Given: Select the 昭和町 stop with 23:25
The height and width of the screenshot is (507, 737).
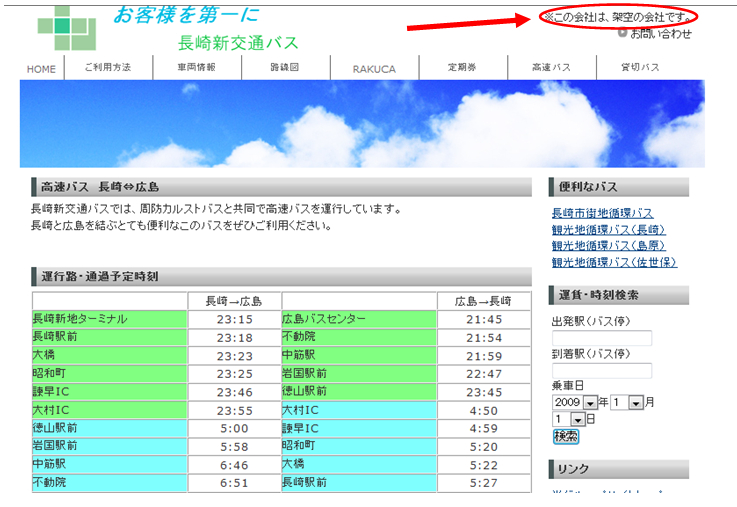Looking at the screenshot, I should pos(110,374).
